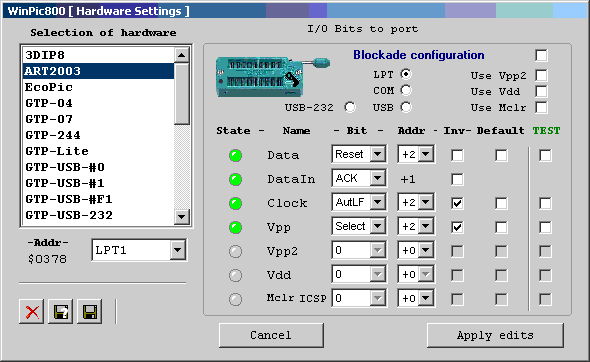Uncheck the Inv checkbox for Vpp
This screenshot has height=362, width=590.
[457, 227]
